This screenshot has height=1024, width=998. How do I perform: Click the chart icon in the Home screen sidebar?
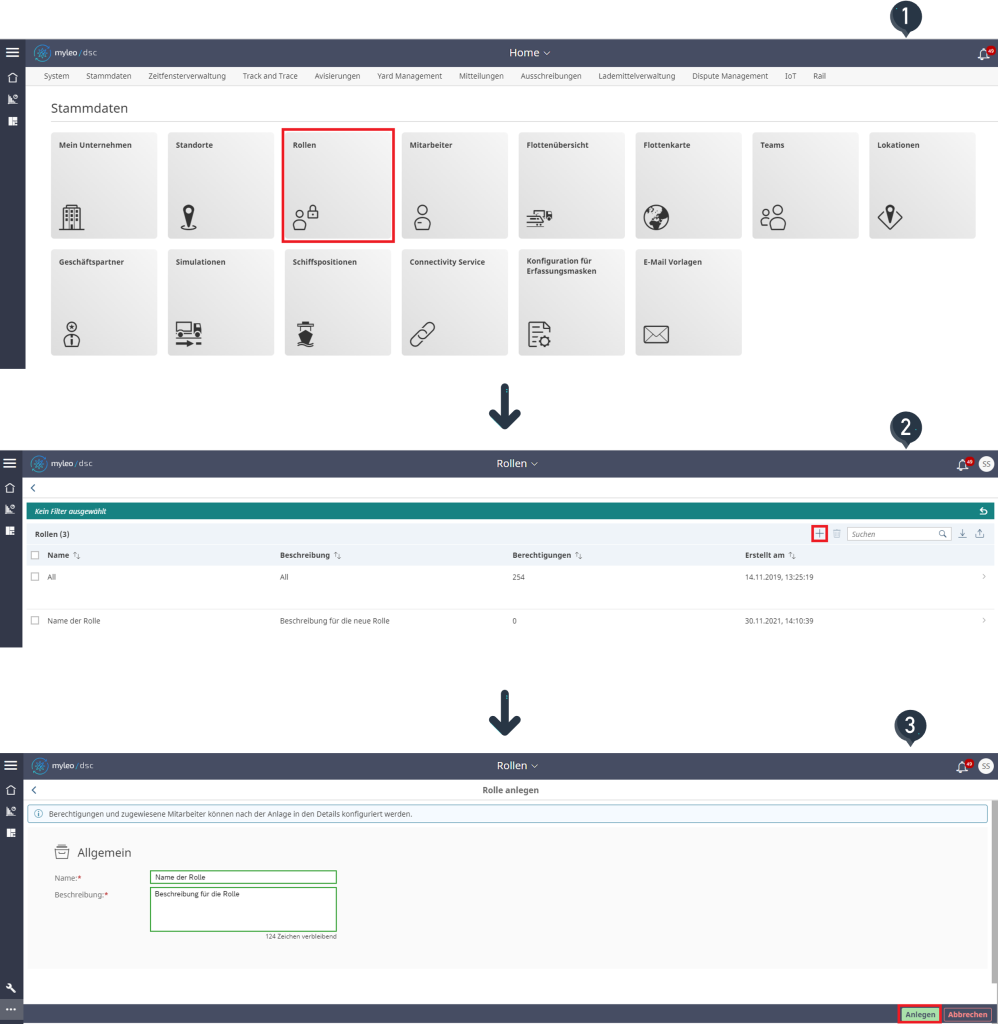tap(12, 99)
